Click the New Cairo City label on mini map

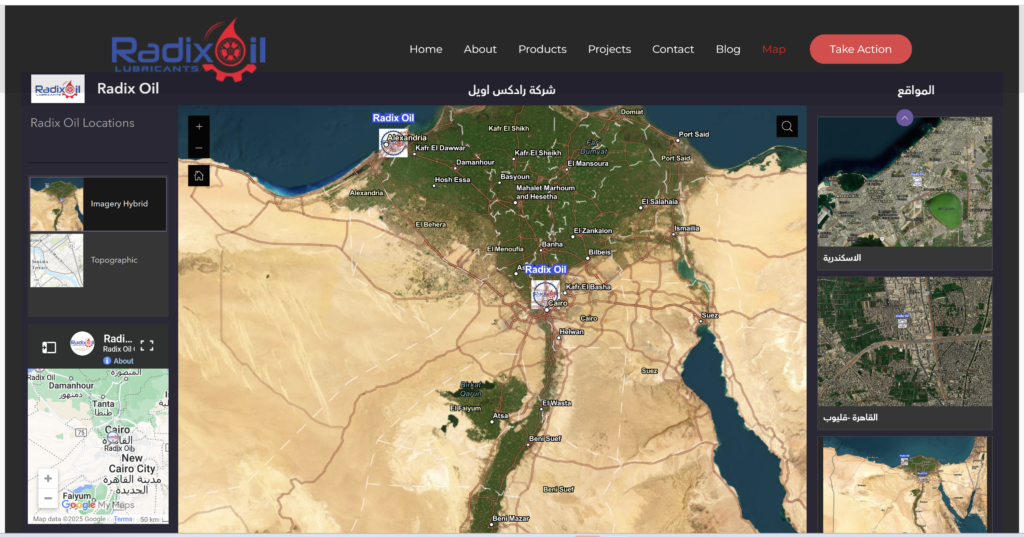[x=132, y=463]
